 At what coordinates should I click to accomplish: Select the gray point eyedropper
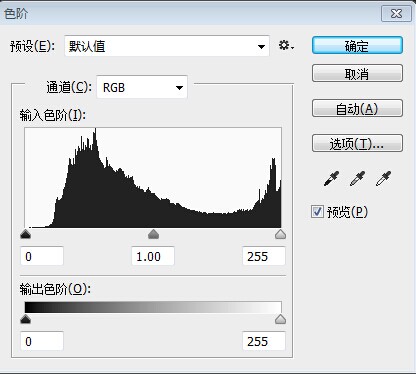click(357, 178)
